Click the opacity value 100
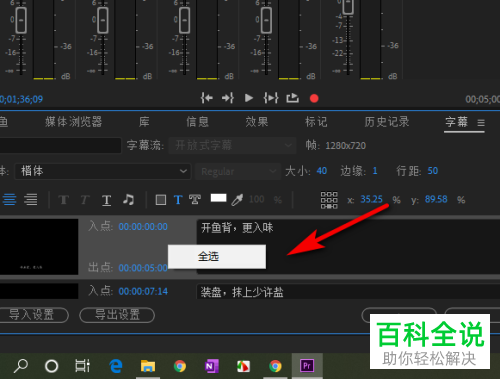The height and width of the screenshot is (379, 500). point(257,199)
